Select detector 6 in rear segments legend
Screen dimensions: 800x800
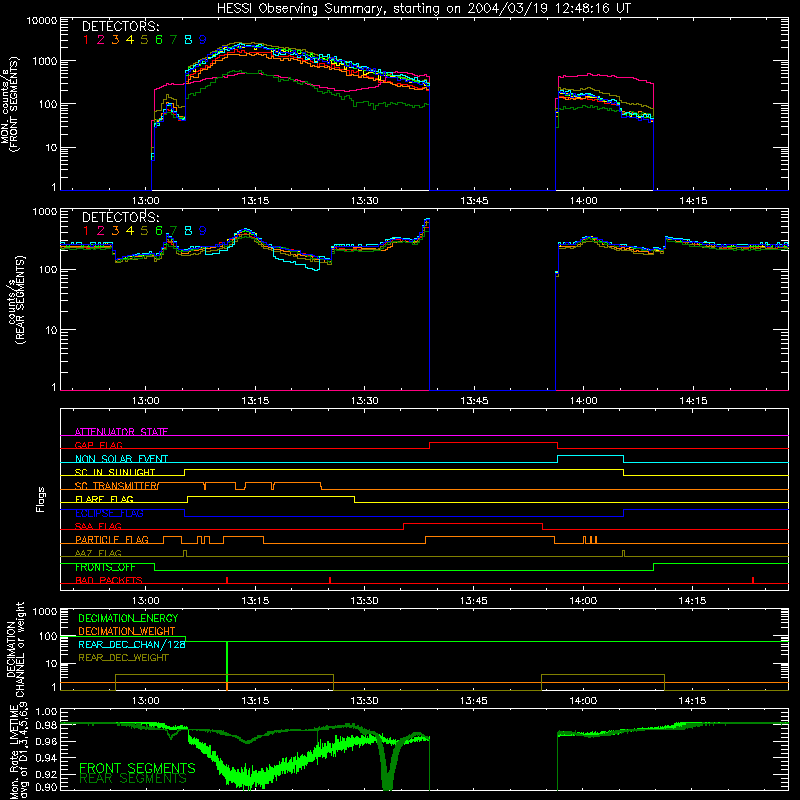[159, 231]
